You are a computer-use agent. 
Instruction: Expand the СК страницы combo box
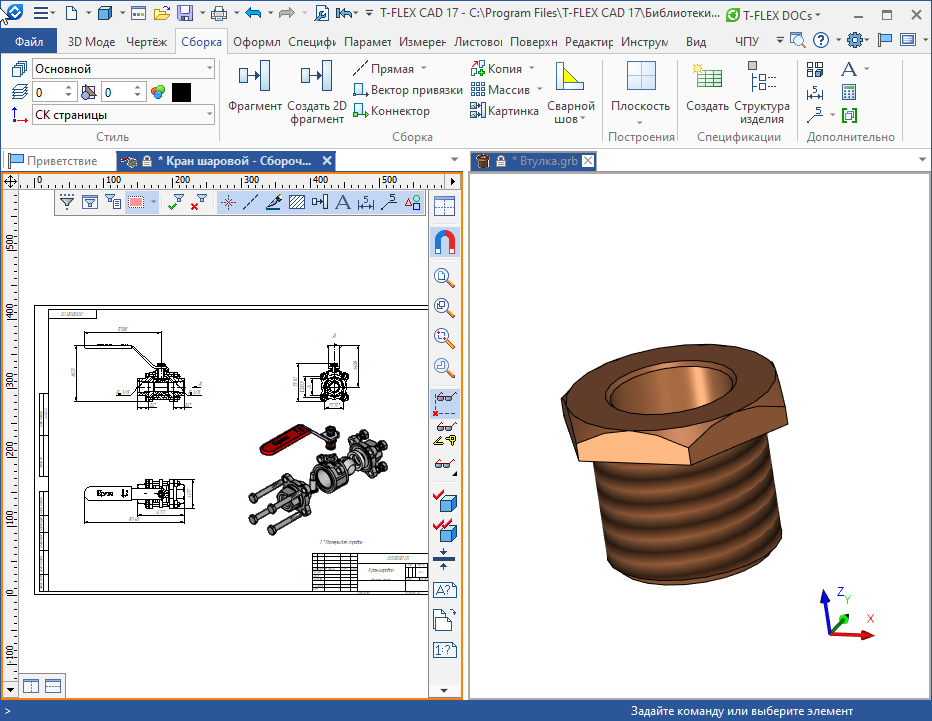[x=208, y=114]
